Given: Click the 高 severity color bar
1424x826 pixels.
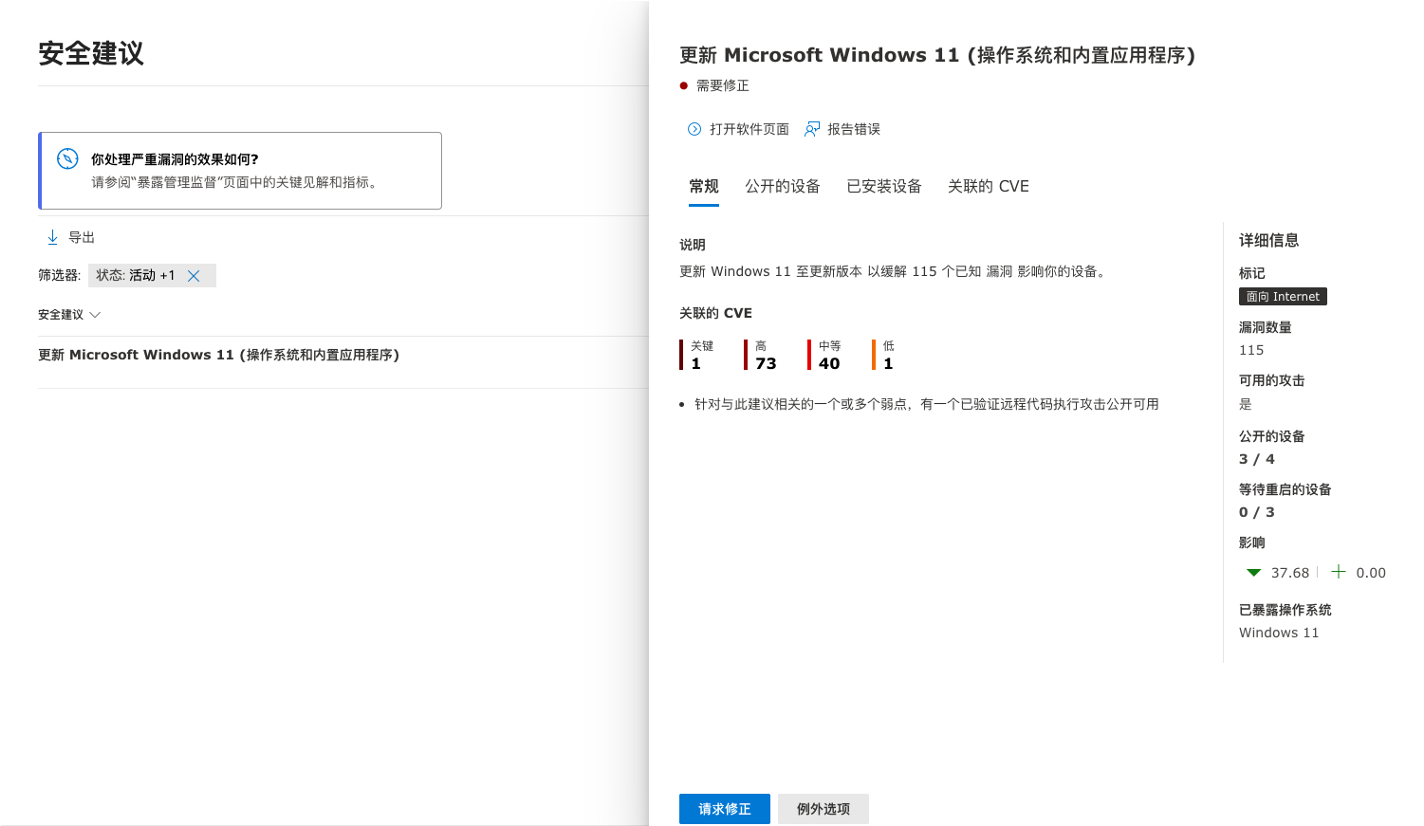Looking at the screenshot, I should (746, 355).
